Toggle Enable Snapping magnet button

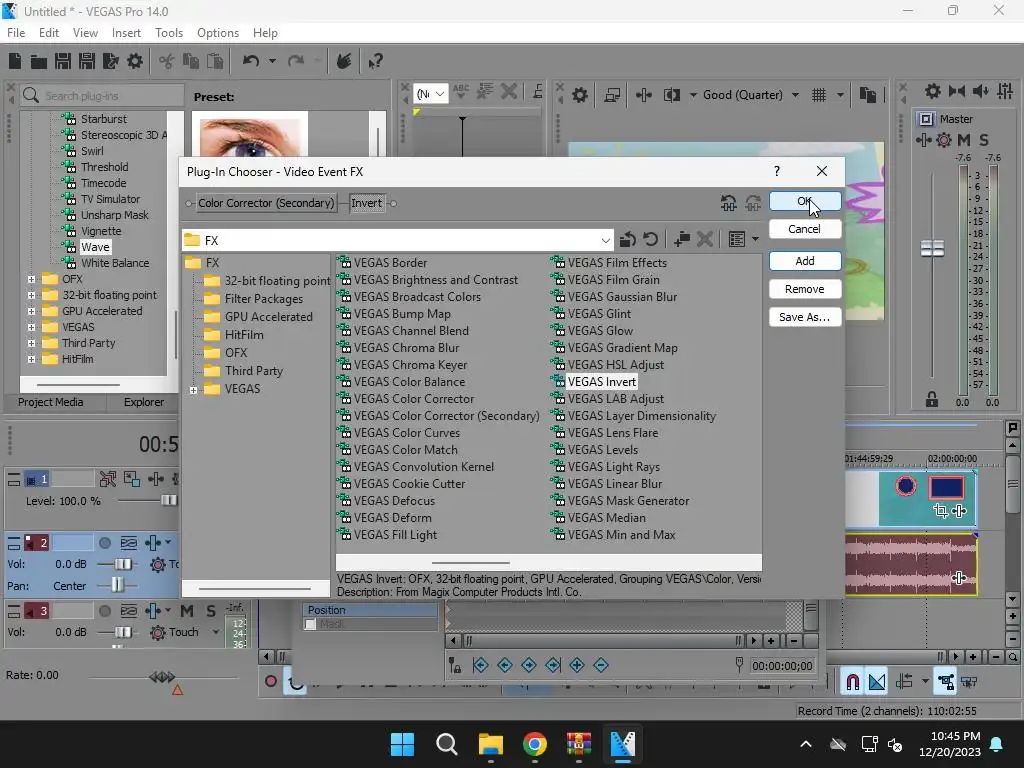(852, 682)
